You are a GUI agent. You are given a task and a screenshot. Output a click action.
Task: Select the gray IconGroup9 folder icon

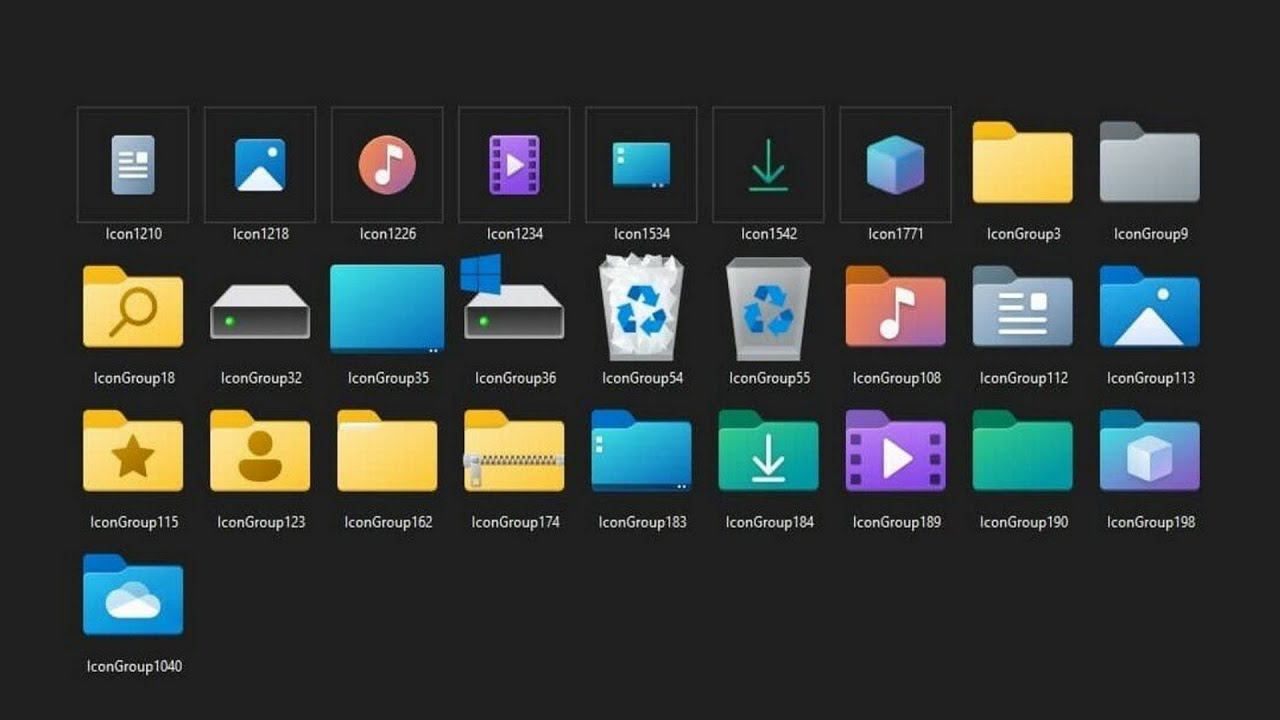[x=1149, y=162]
